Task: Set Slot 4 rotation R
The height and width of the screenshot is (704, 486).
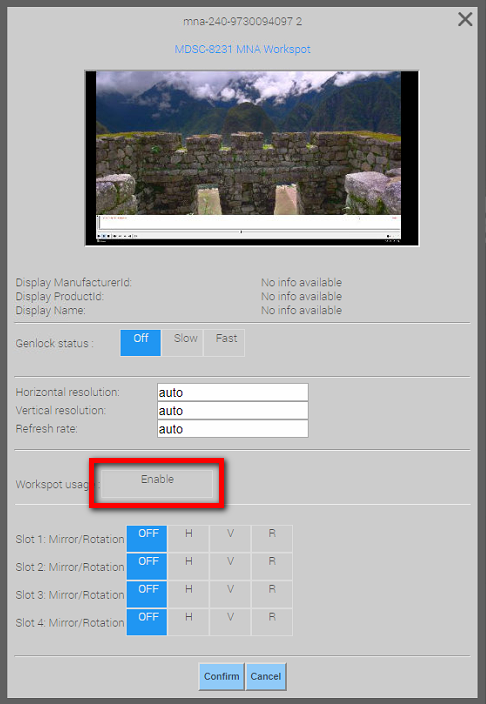Action: point(272,622)
